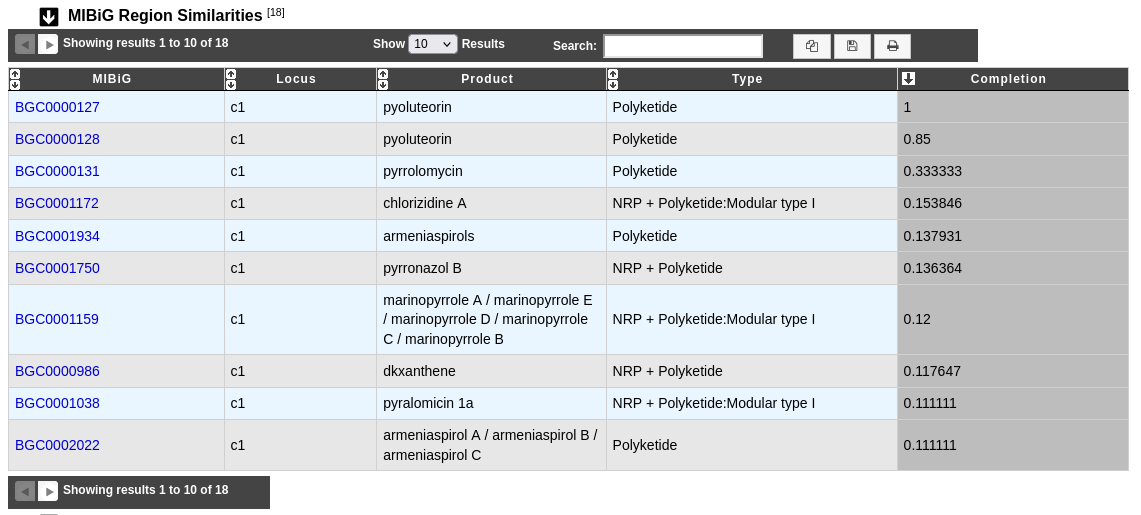The width and height of the screenshot is (1141, 515).
Task: Click completion value 0.136364
Action: coord(932,268)
